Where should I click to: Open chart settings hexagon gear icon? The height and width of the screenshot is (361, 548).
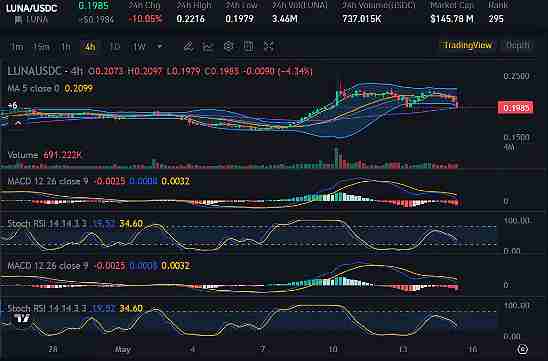(x=229, y=46)
